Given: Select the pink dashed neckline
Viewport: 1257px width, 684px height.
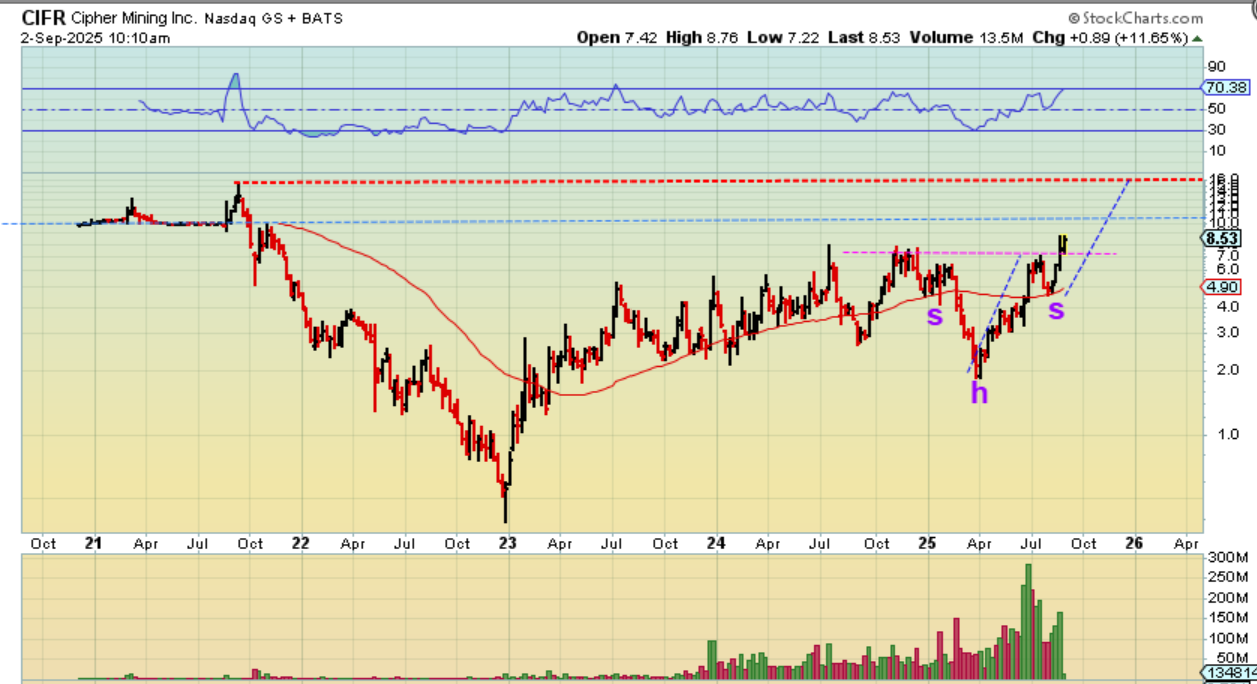Looking at the screenshot, I should 980,253.
